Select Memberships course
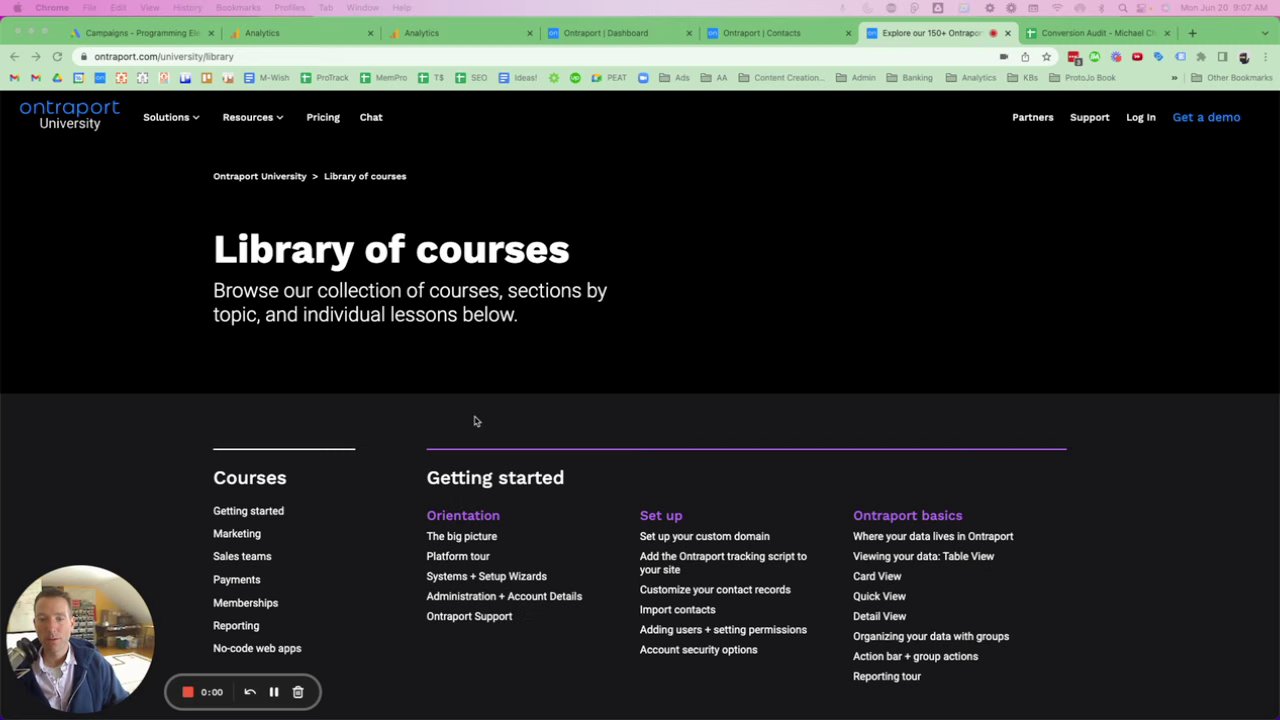Viewport: 1280px width, 720px height. [x=245, y=603]
